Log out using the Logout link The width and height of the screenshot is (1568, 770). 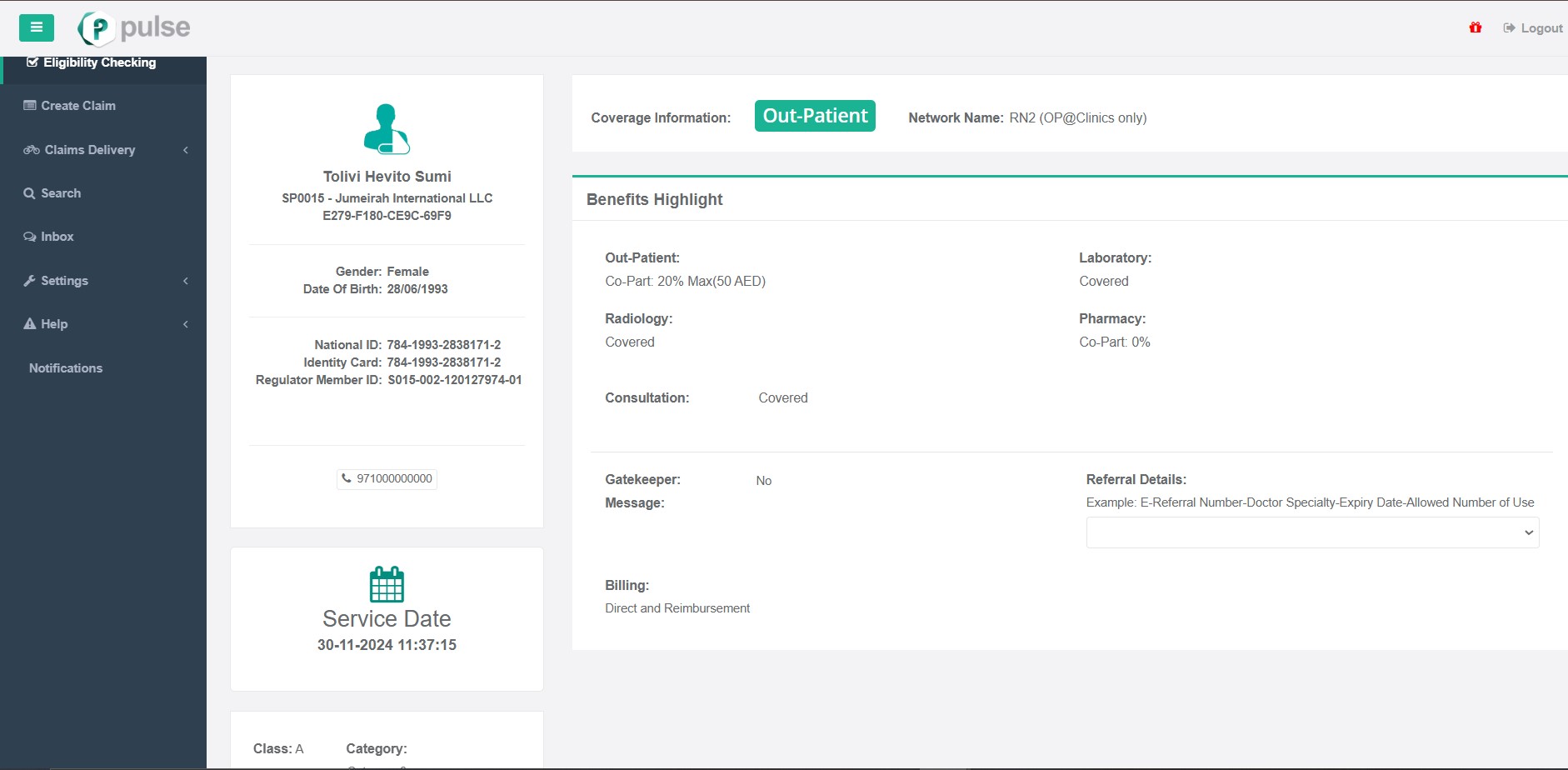[1533, 28]
